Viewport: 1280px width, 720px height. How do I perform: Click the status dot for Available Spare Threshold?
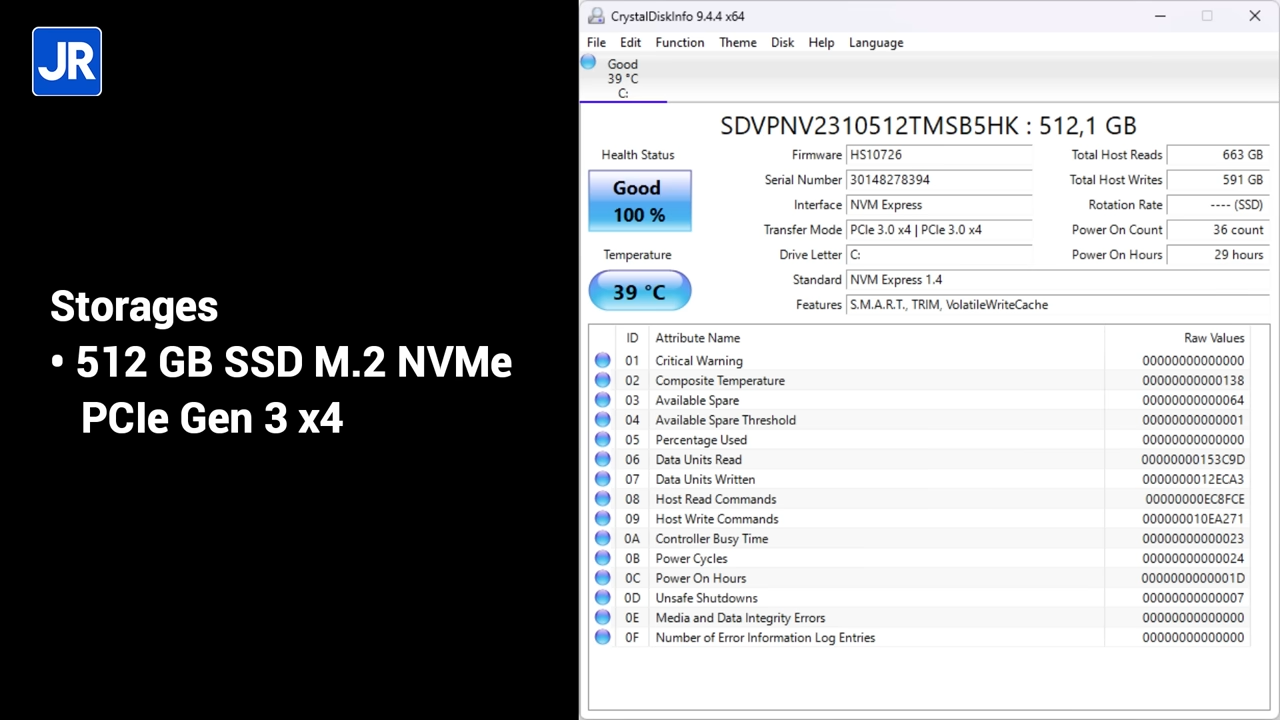[602, 420]
